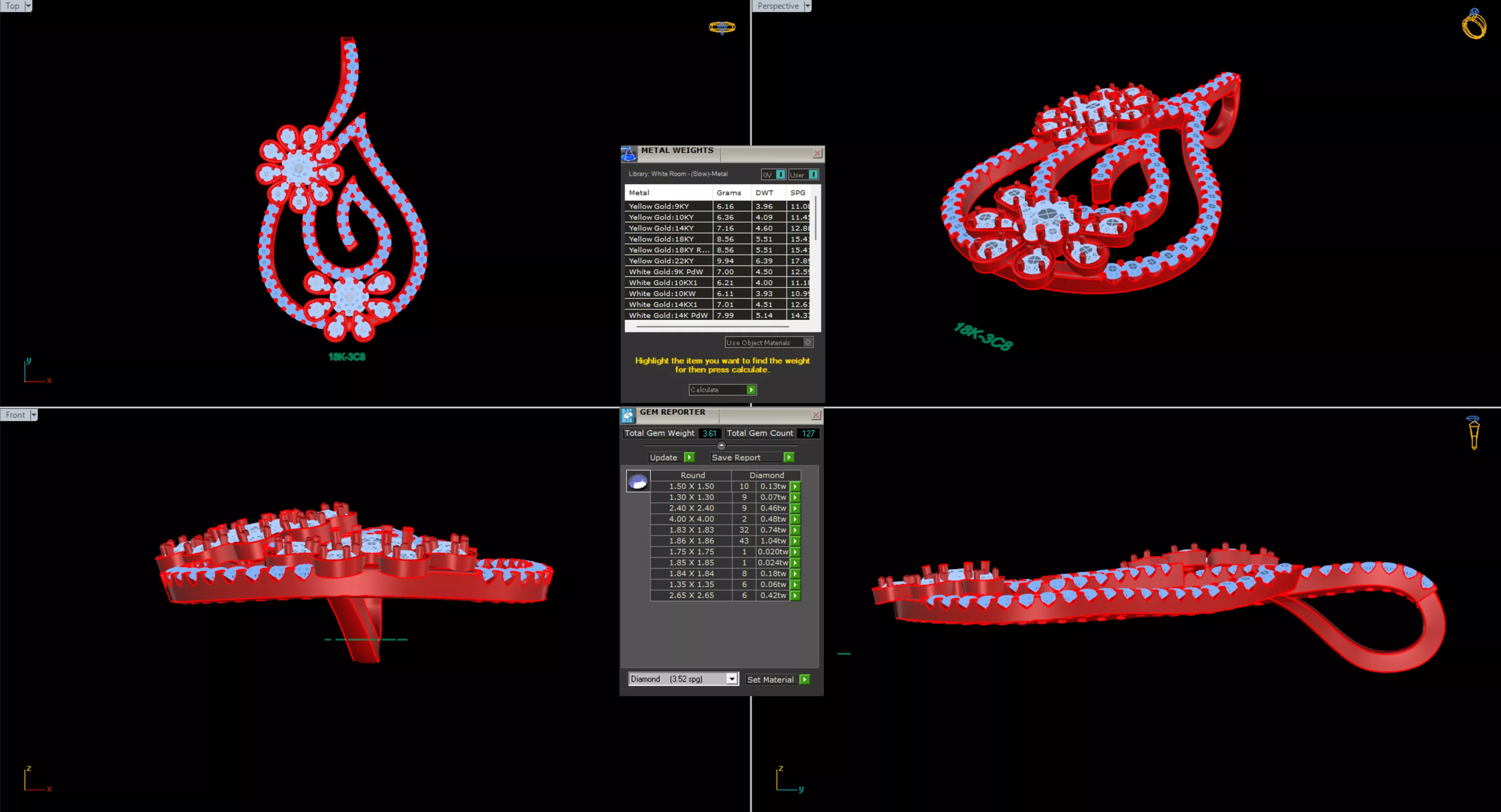
Task: Click the Gem Reporter panel icon
Action: (628, 415)
